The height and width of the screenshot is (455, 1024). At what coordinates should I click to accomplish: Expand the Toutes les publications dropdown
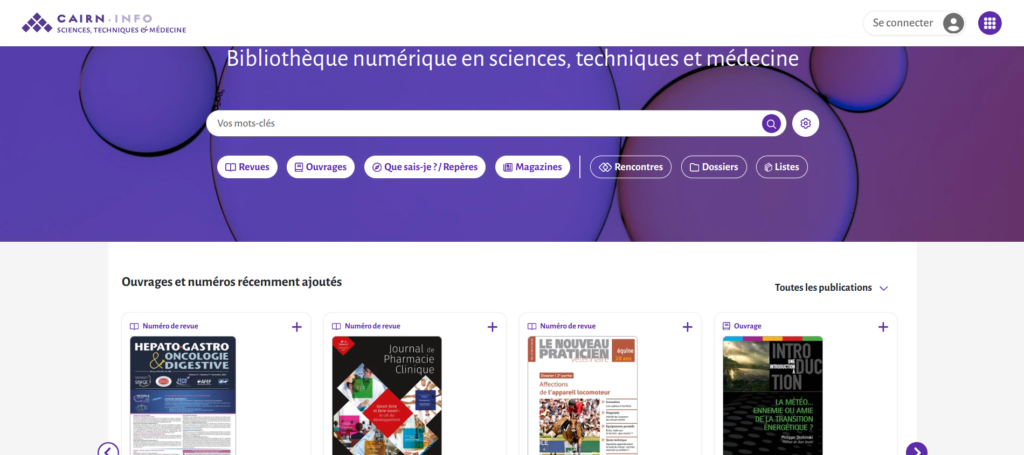pos(831,288)
